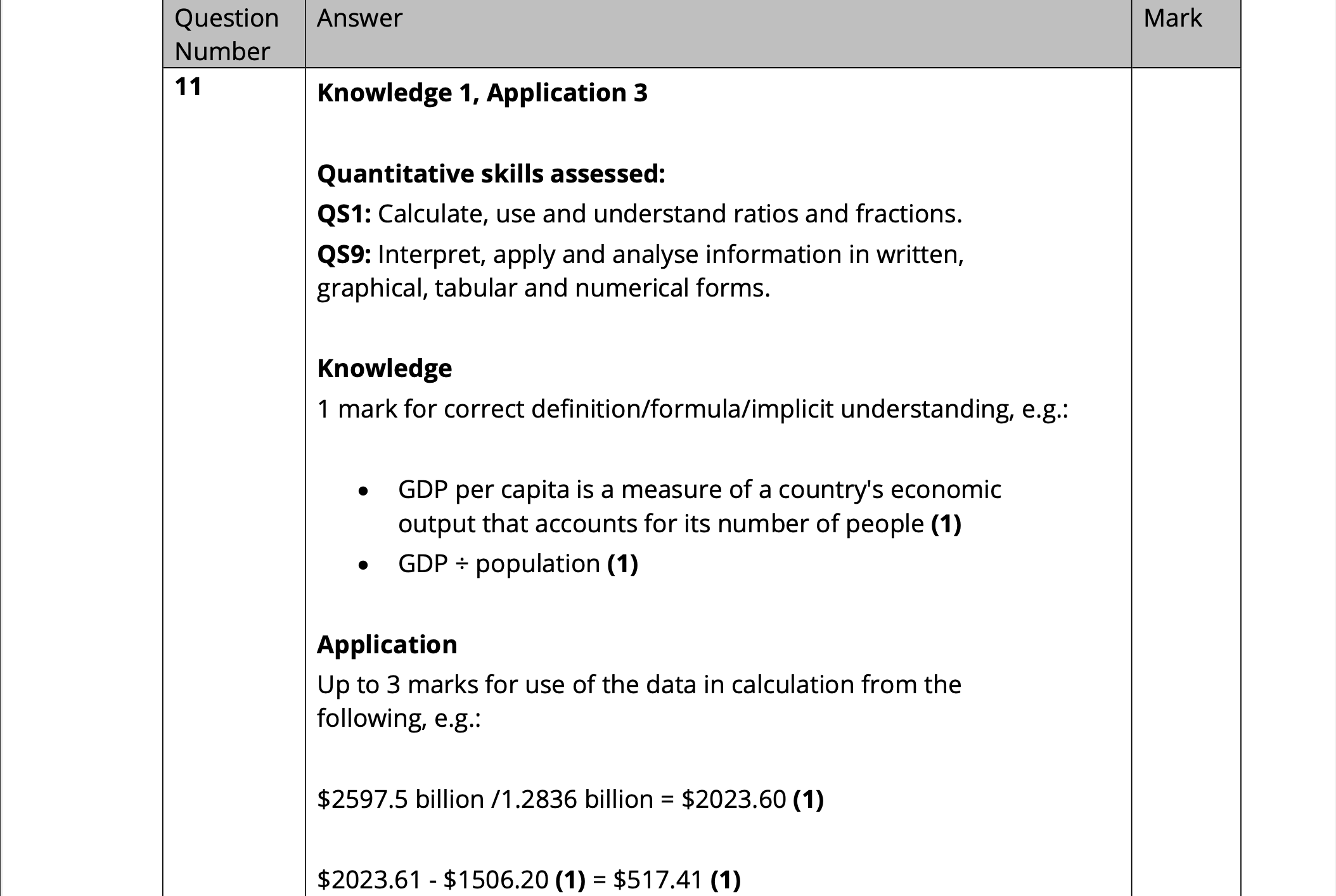The height and width of the screenshot is (896, 1336).
Task: Click the "Question Number" column header
Action: click(x=226, y=34)
